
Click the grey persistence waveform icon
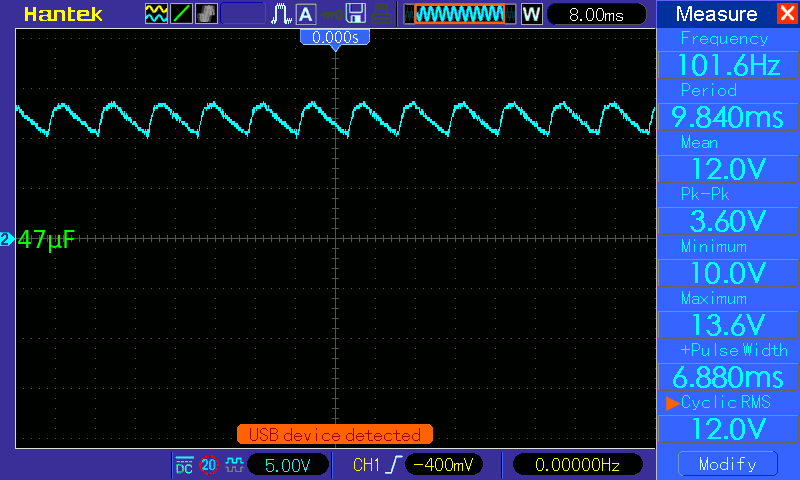point(206,14)
